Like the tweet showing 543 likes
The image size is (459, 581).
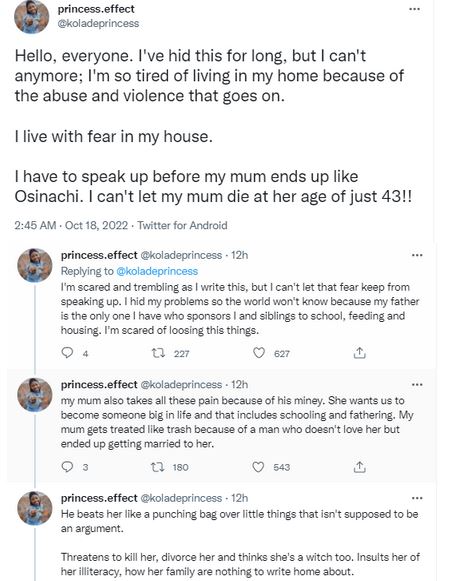258,467
